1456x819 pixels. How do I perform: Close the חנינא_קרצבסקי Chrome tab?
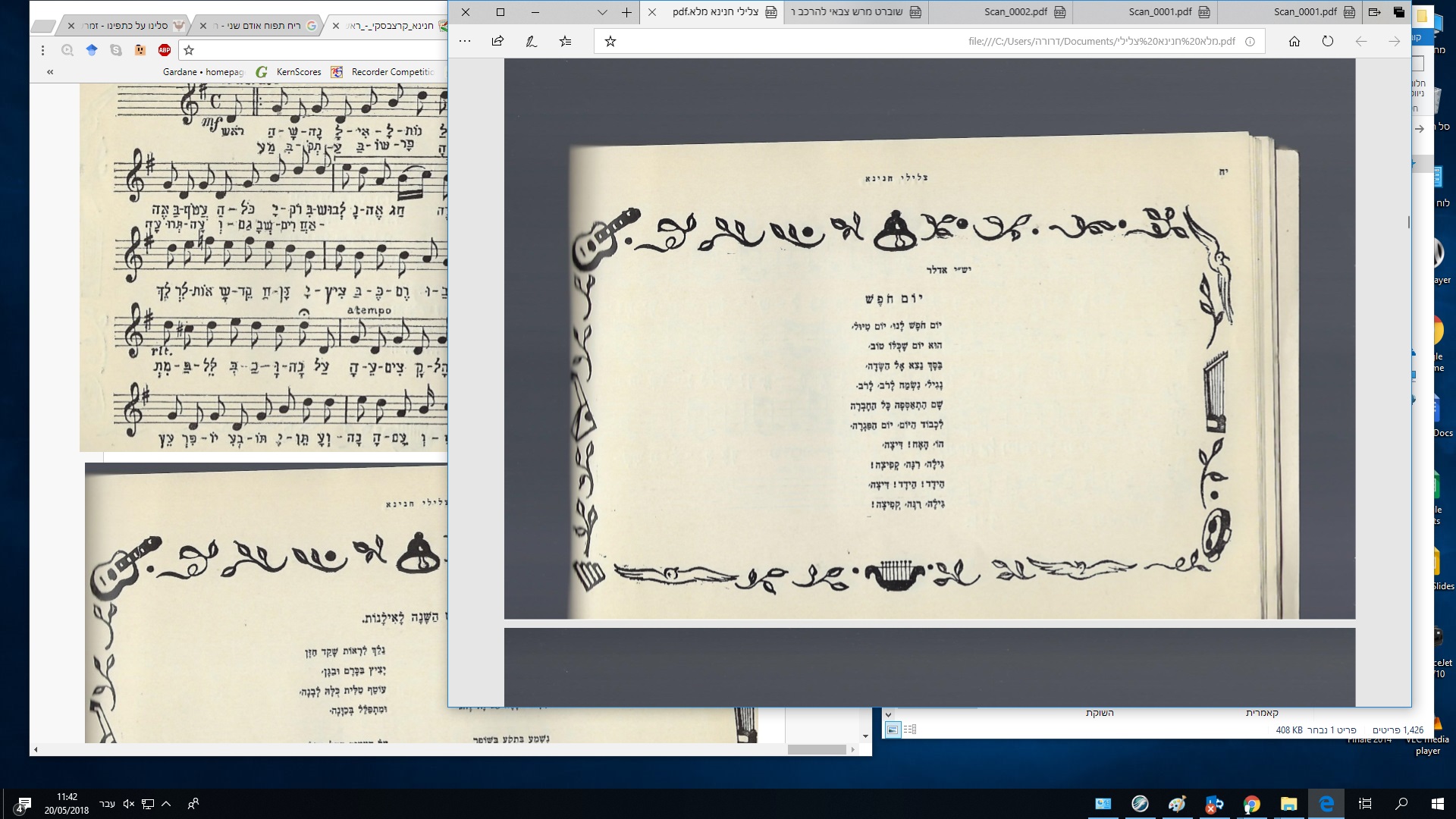pos(335,26)
